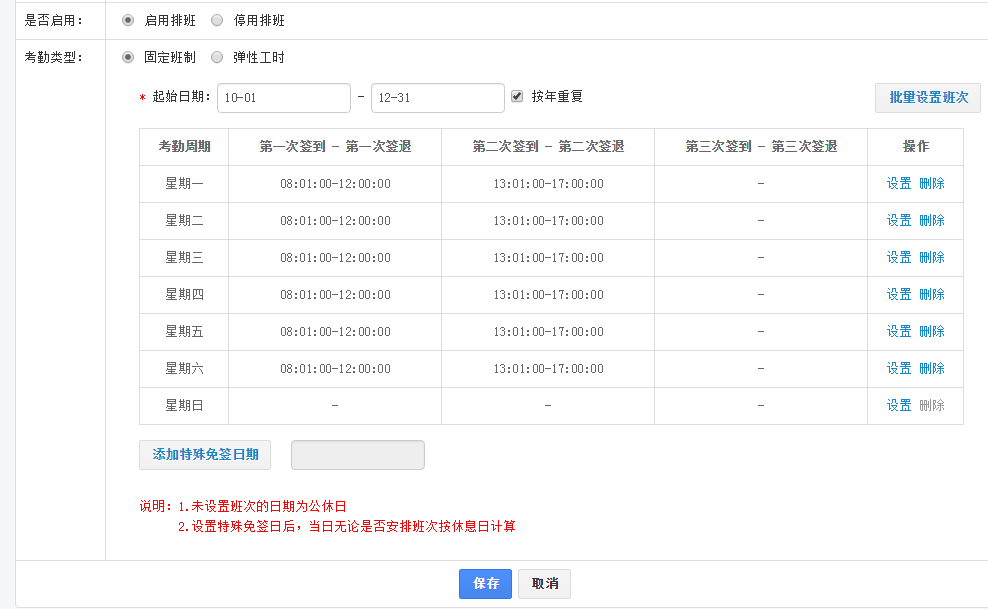Image resolution: width=988 pixels, height=609 pixels.
Task: Click the 取消 button
Action: (544, 584)
